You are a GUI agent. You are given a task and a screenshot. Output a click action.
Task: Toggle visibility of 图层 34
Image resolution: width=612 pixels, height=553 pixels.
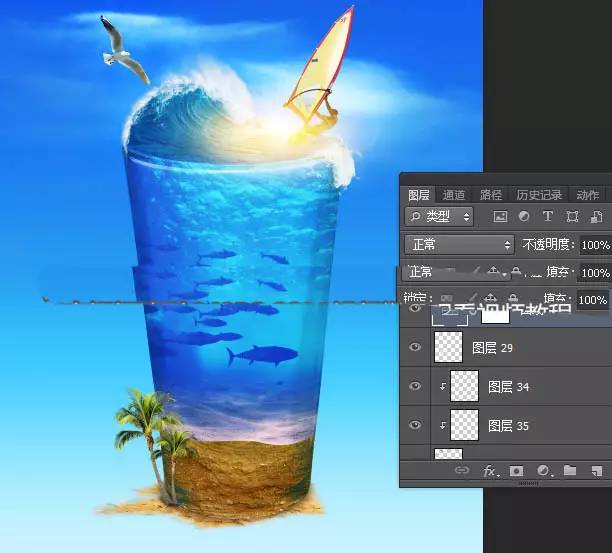[x=416, y=386]
